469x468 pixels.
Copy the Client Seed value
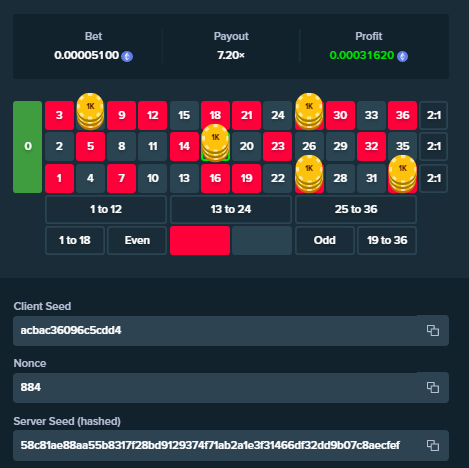(x=433, y=330)
